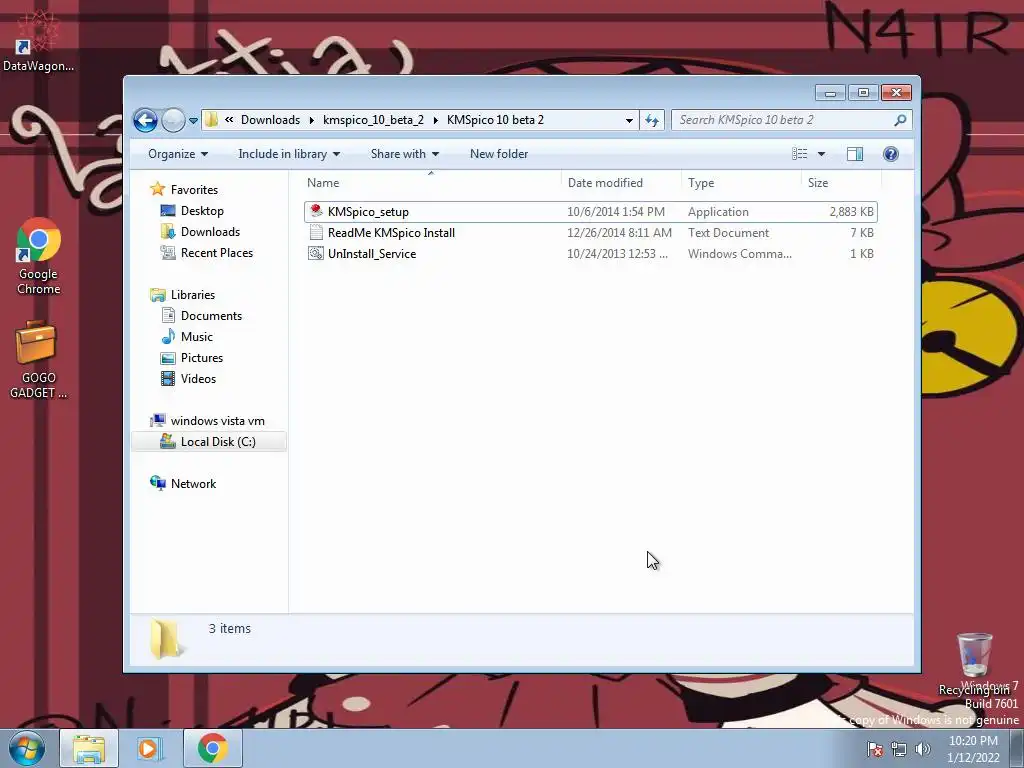Click the GOGO GADGET briefcase desktop icon
The width and height of the screenshot is (1024, 768).
38,359
